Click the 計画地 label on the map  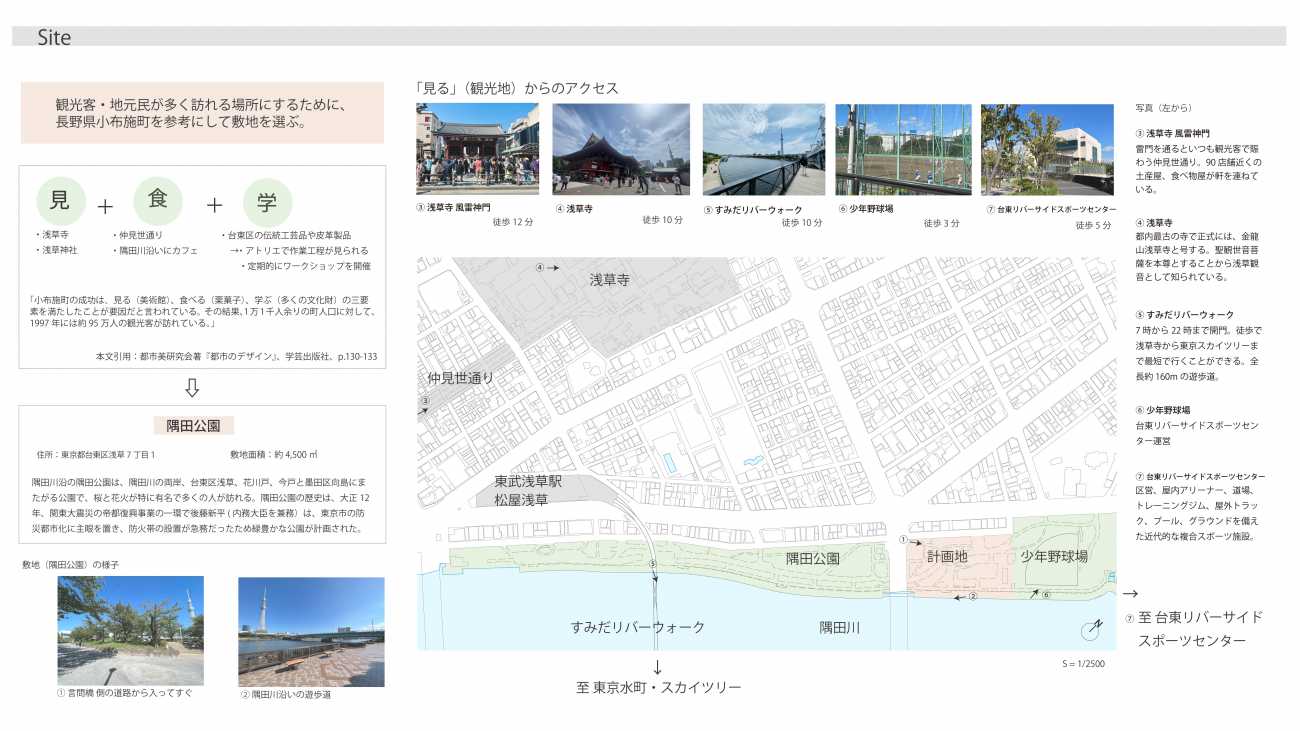click(x=947, y=557)
